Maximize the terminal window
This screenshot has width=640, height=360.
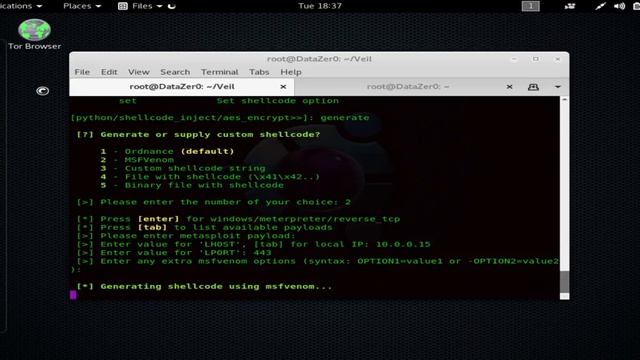pos(536,59)
